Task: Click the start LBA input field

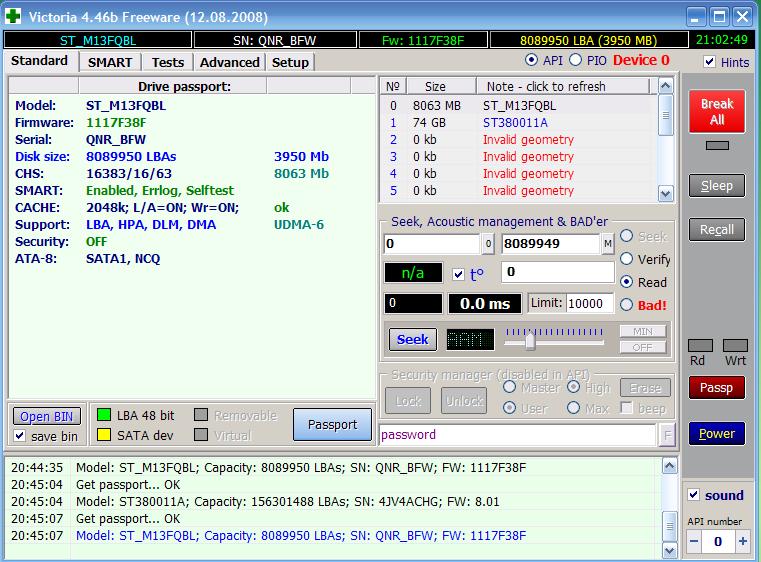Action: coord(432,244)
